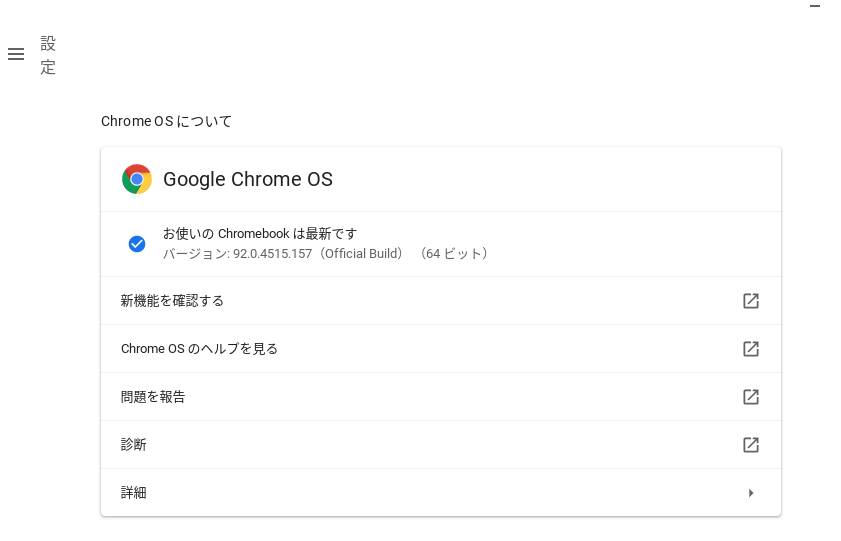Open the 診断 entry label
This screenshot has height=541, width=841.
[x=134, y=445]
